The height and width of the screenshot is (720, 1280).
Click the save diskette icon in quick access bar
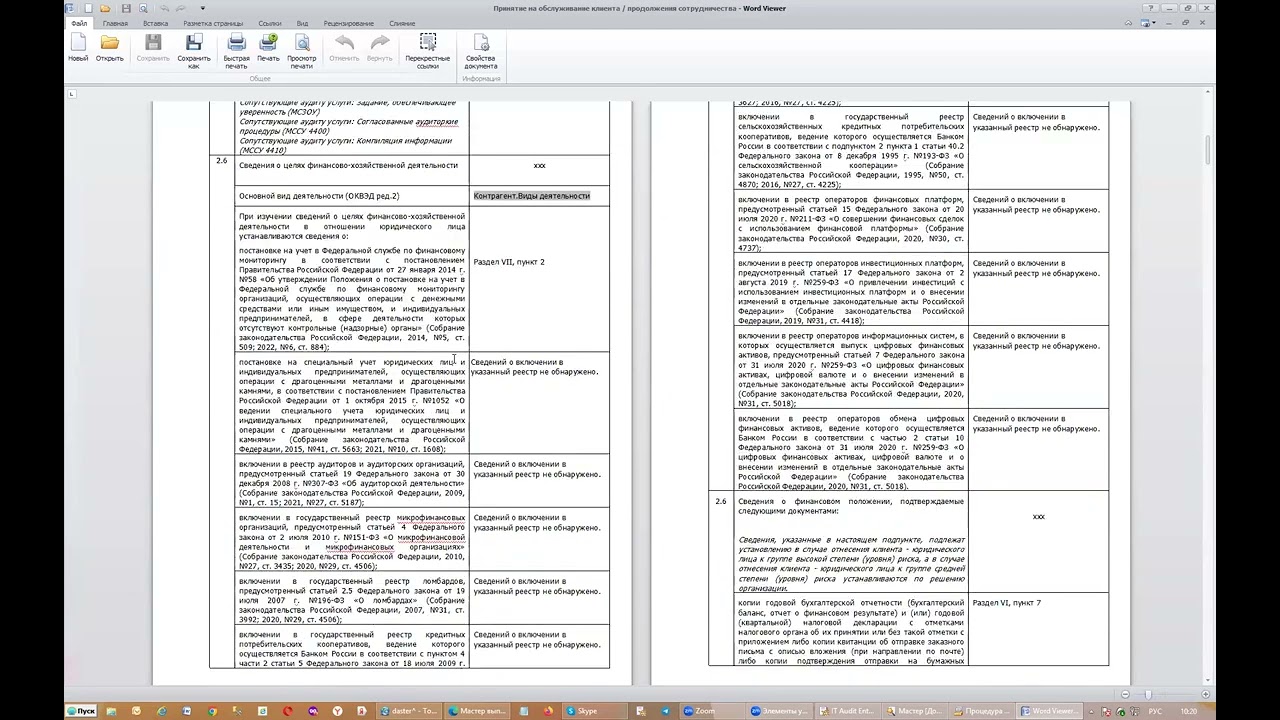(125, 8)
